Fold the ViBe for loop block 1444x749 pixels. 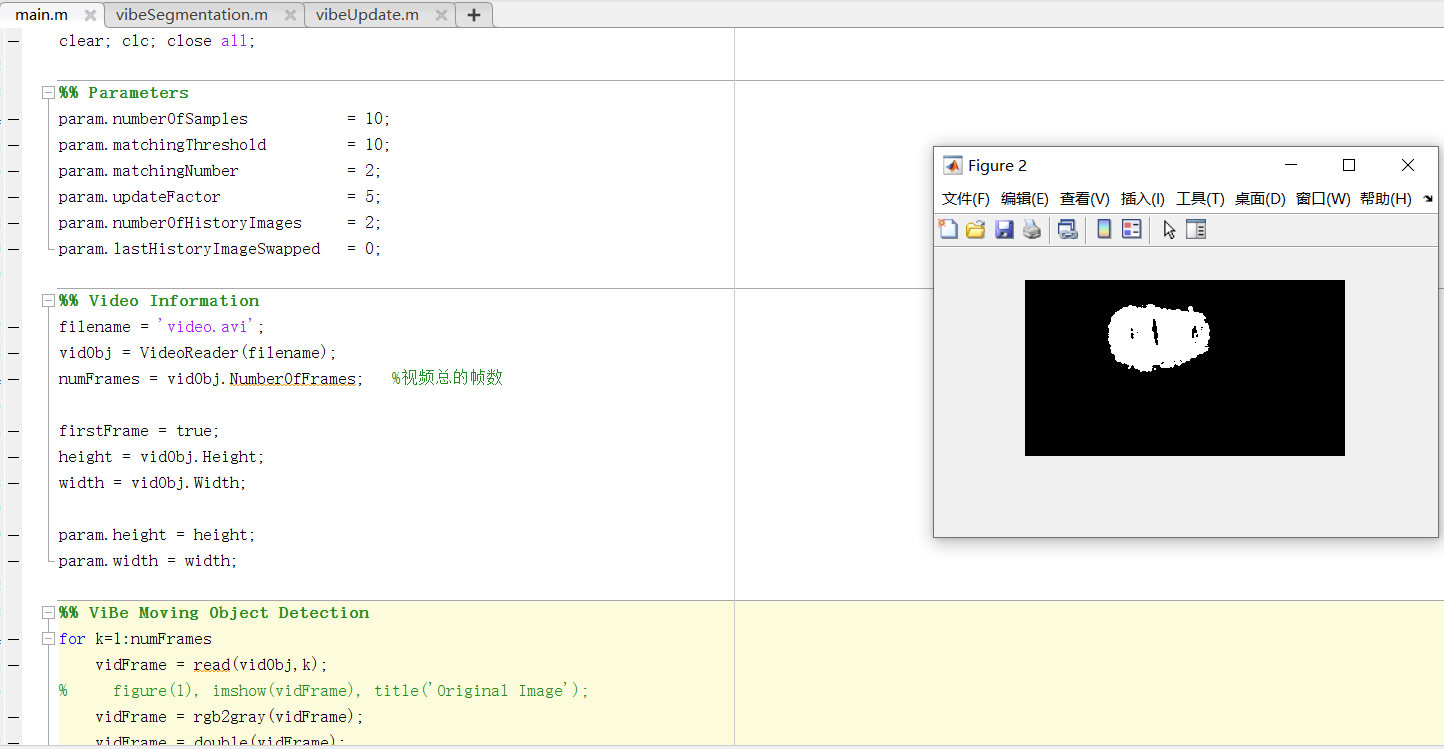(x=48, y=638)
